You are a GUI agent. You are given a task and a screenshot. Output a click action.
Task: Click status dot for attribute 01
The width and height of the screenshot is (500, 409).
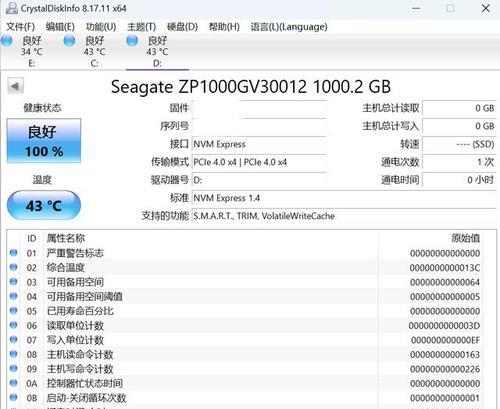[14, 253]
